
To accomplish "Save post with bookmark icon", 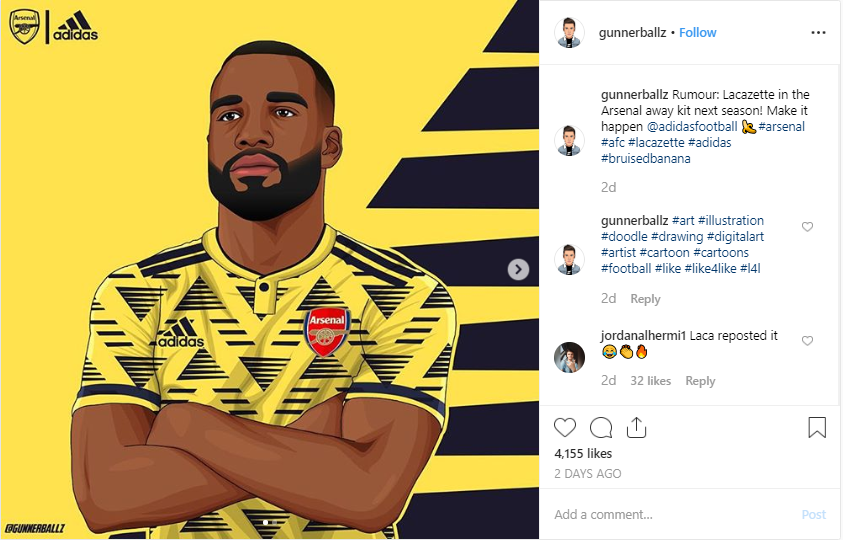I will pos(817,428).
